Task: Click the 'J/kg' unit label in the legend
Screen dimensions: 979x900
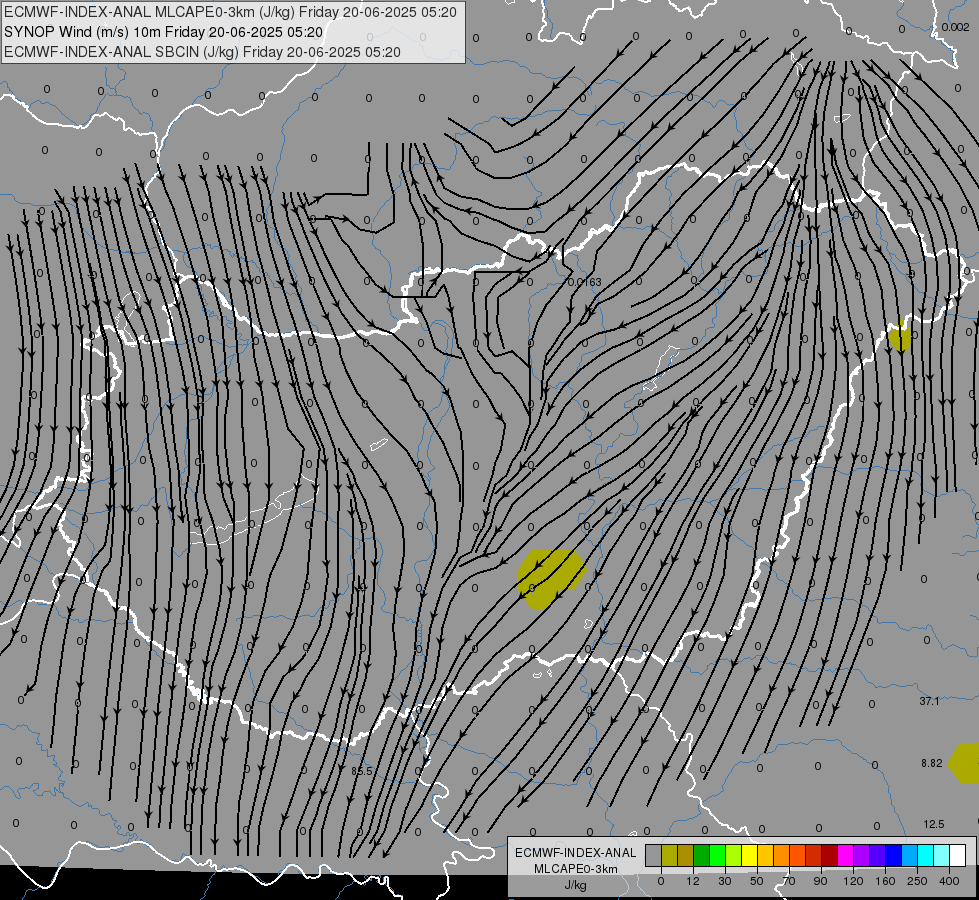Action: pyautogui.click(x=576, y=885)
